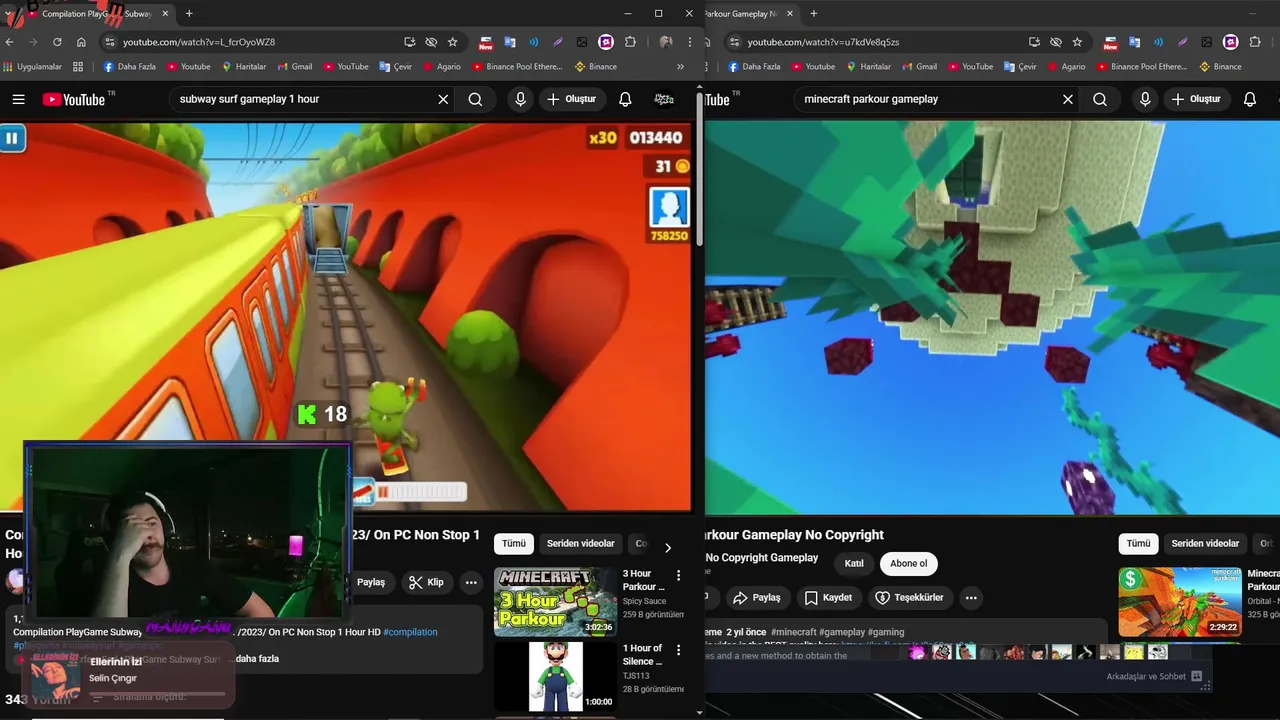Select Tümü chip in left window
The image size is (1280, 720).
point(513,544)
